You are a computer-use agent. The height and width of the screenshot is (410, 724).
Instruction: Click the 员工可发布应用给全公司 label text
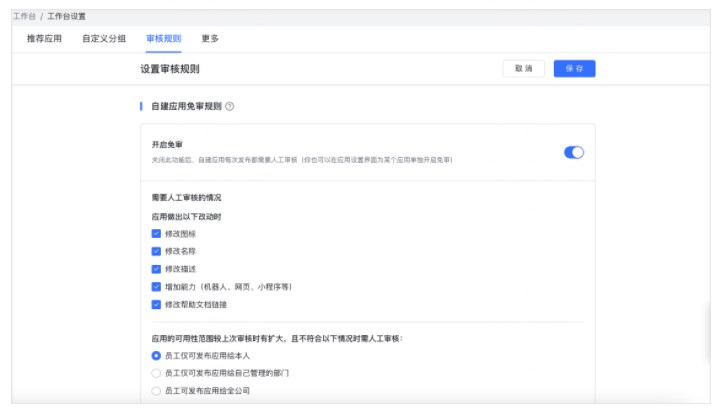point(207,391)
